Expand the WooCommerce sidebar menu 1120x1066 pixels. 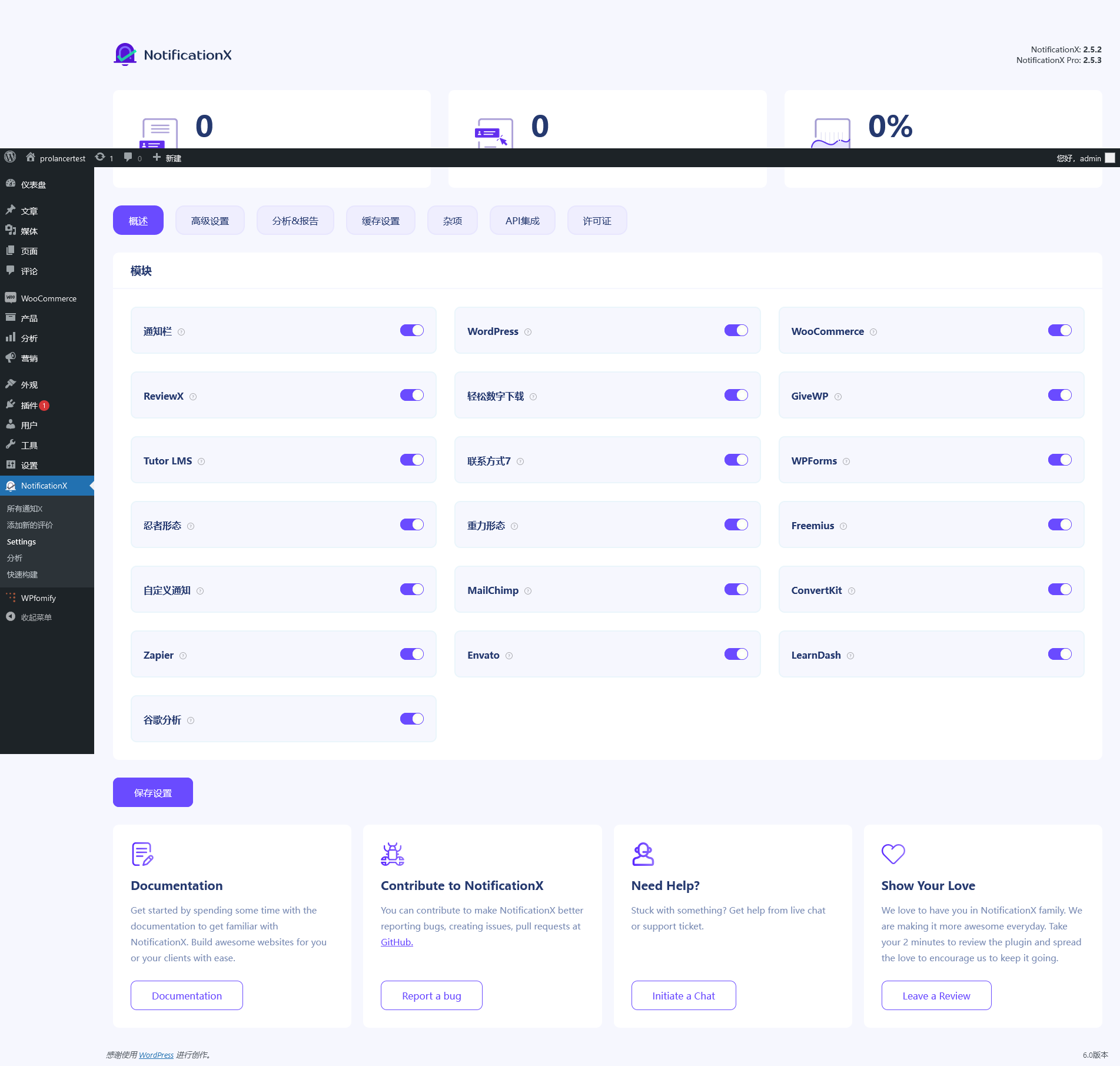pos(48,298)
